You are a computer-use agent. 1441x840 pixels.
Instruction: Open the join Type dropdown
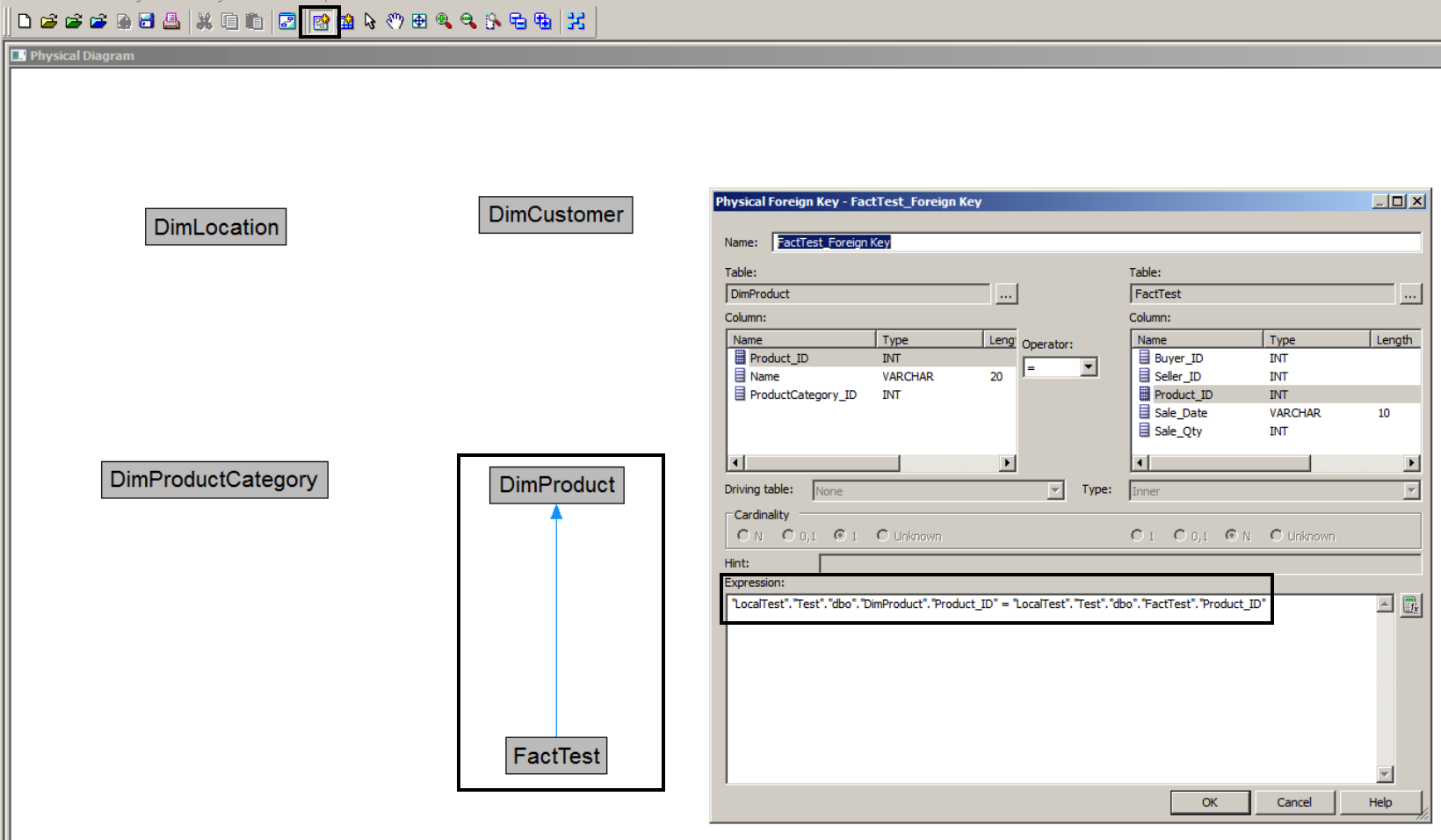pos(1411,490)
